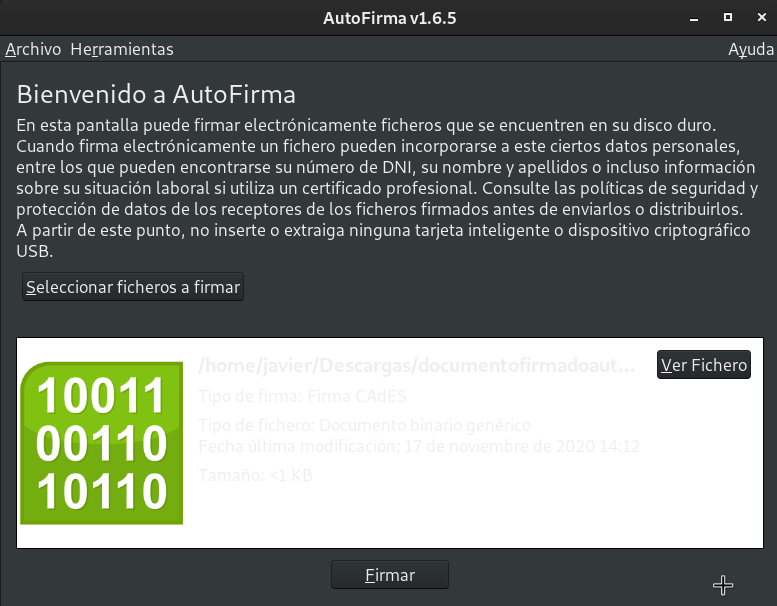Open the Archivo menu
This screenshot has height=606, width=777.
click(33, 50)
